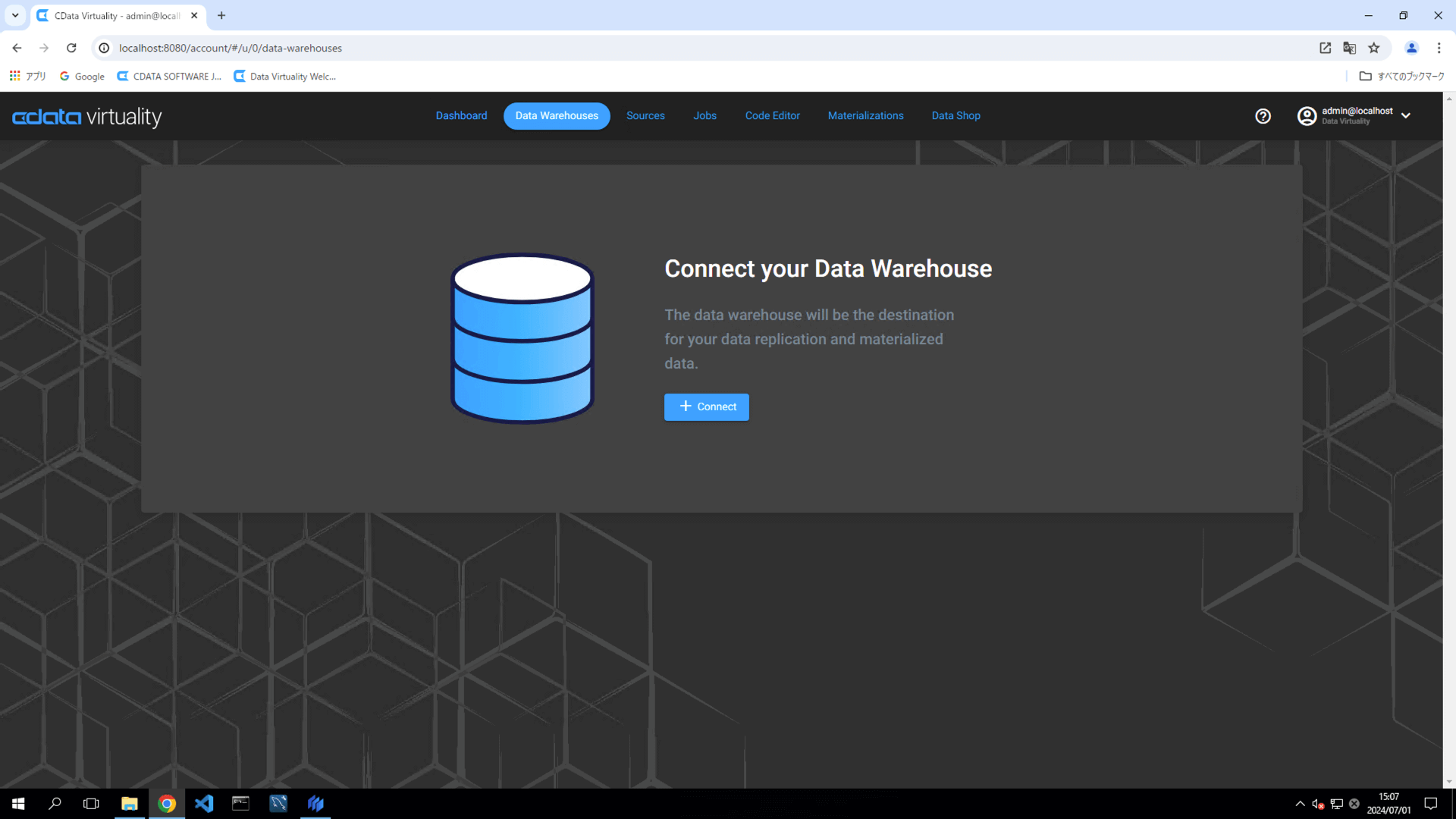The width and height of the screenshot is (1456, 819).
Task: Reload the page with refresh icon
Action: pyautogui.click(x=71, y=48)
